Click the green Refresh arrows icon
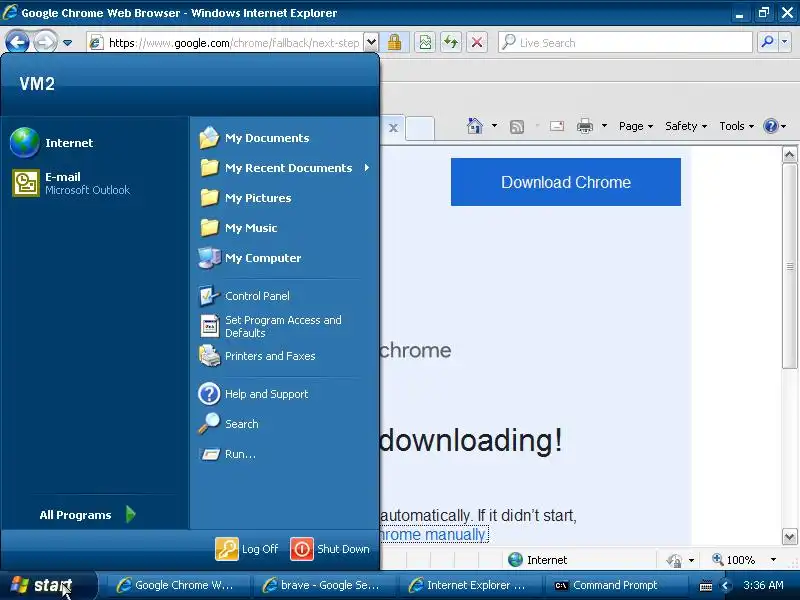 [451, 42]
